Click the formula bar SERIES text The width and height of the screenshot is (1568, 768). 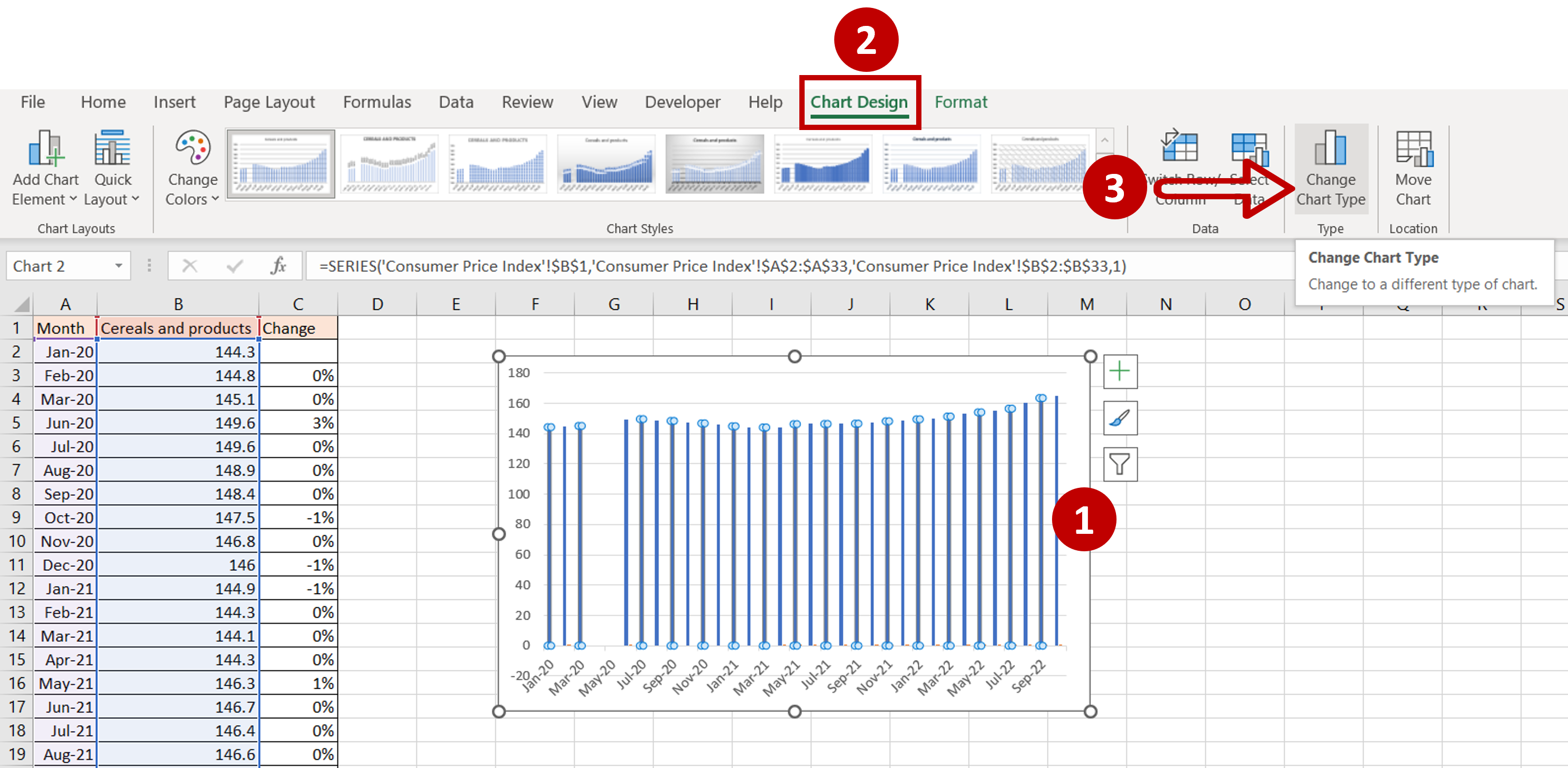click(x=722, y=266)
